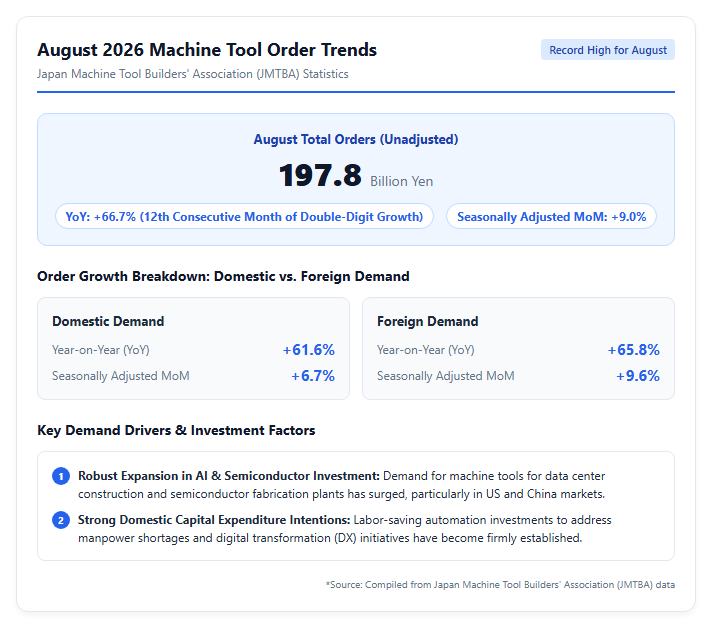
Task: Click the JMTBA source footnote
Action: click(x=500, y=585)
